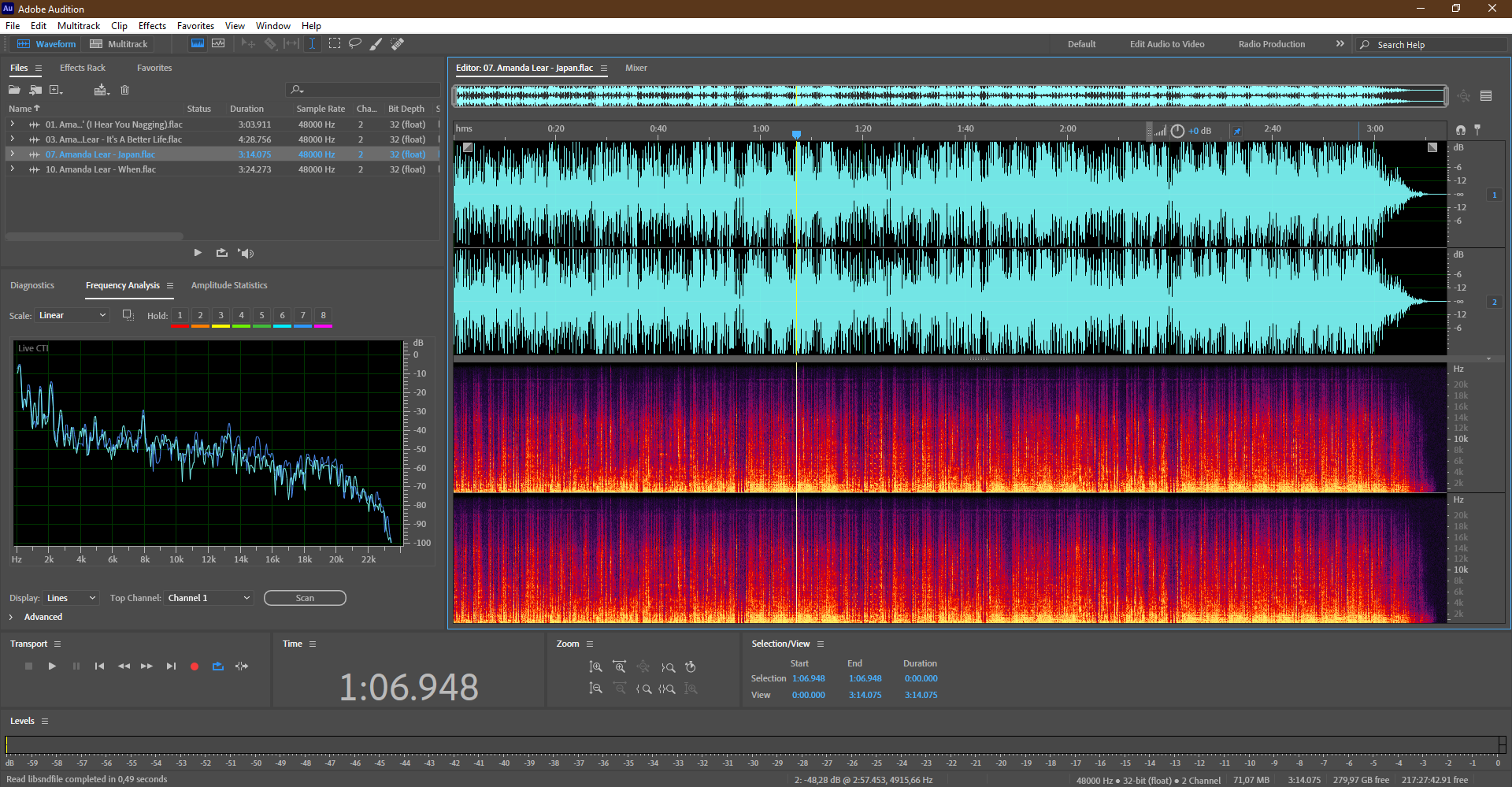
Task: Select the Marquee Selection tool
Action: pos(335,44)
